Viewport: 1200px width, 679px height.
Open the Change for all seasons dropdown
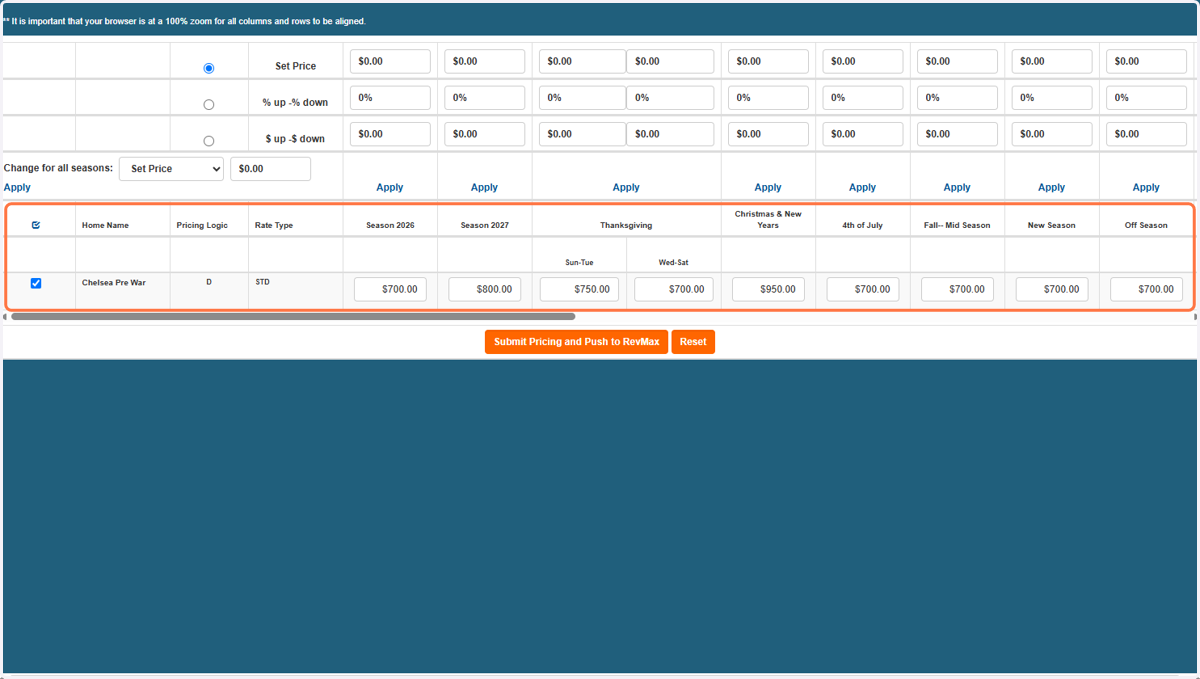(171, 169)
